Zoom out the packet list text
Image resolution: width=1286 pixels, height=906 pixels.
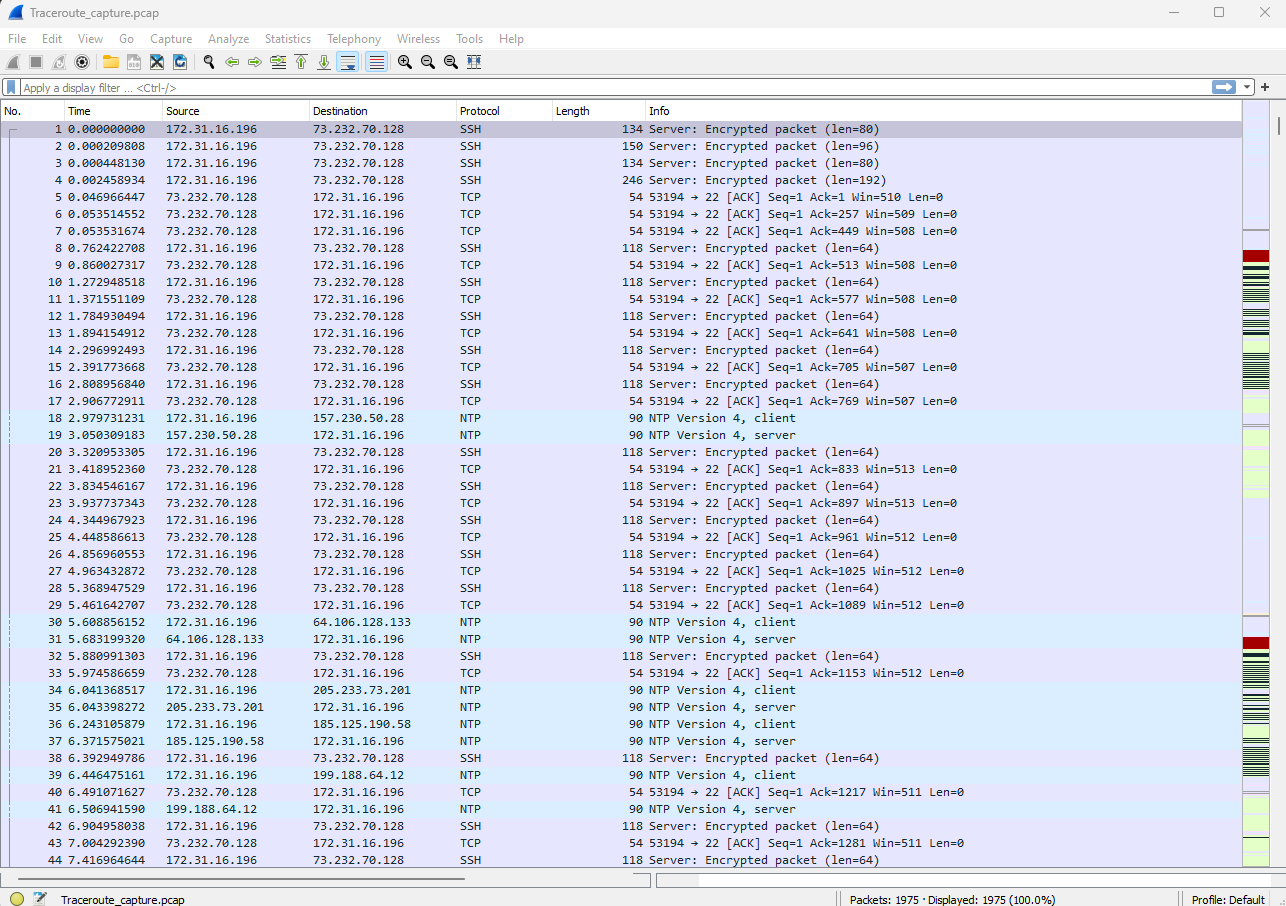point(428,62)
